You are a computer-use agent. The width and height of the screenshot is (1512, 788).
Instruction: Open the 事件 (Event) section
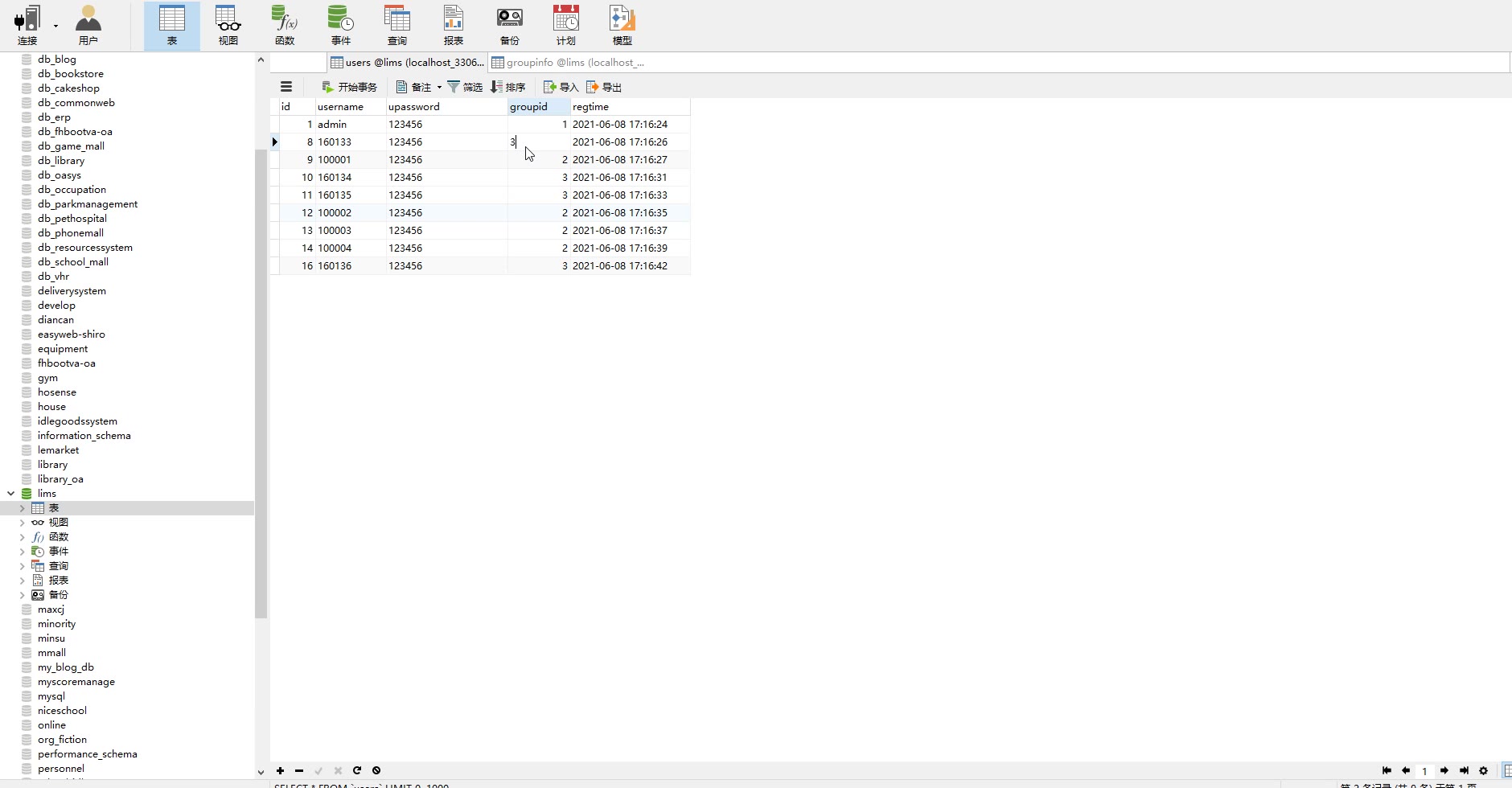point(341,25)
